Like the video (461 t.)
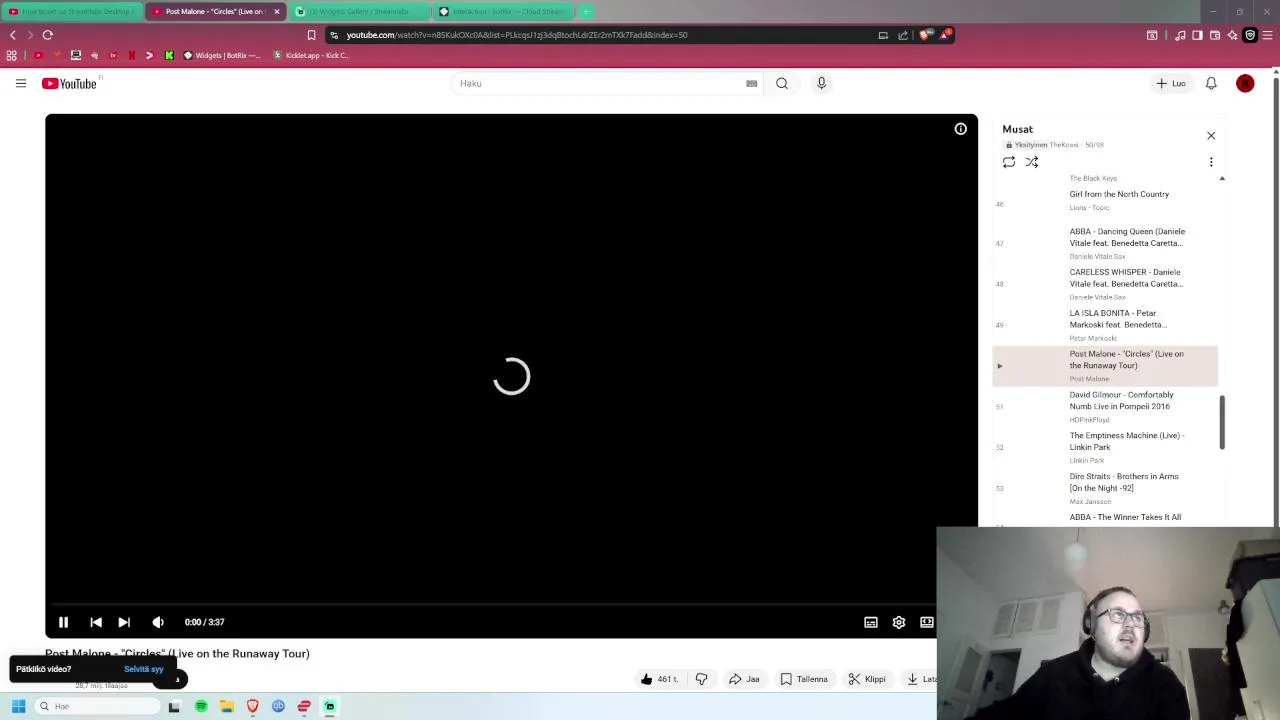 pyautogui.click(x=659, y=679)
